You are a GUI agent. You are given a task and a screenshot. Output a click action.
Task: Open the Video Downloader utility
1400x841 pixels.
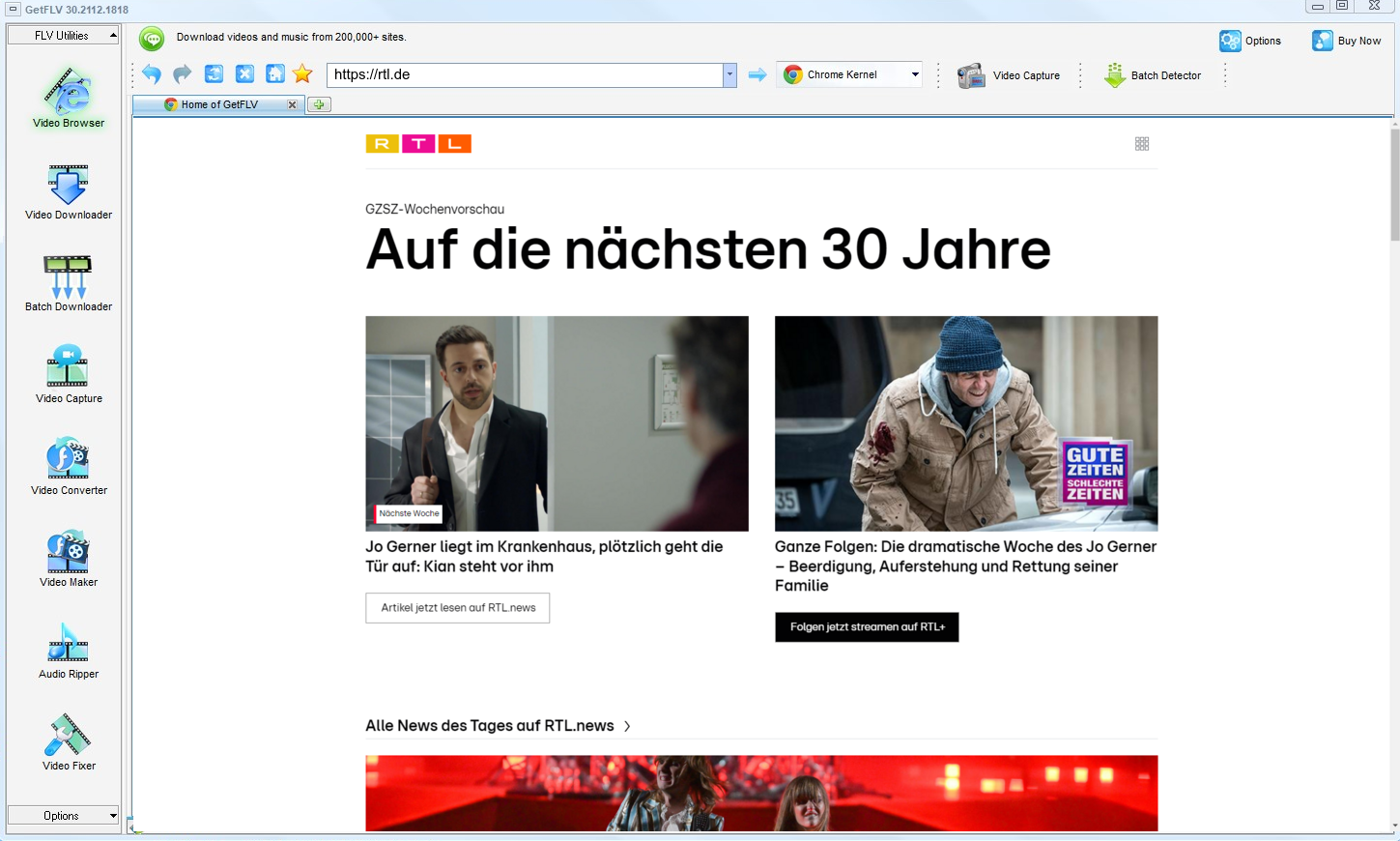click(69, 191)
